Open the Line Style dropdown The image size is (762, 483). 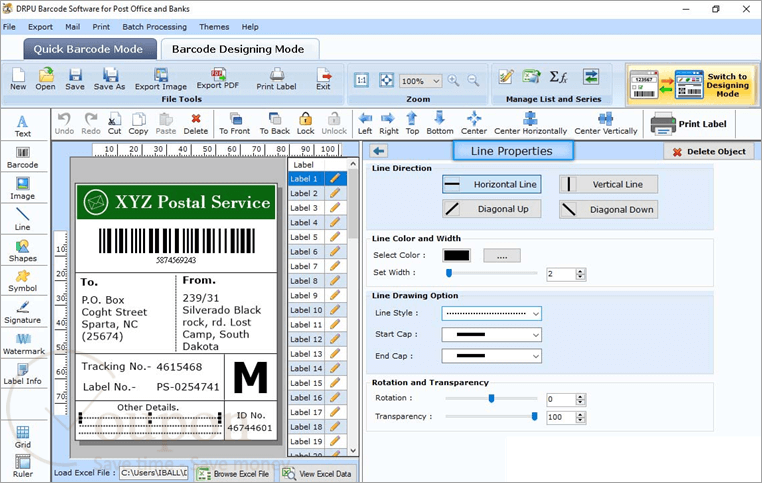coord(491,313)
